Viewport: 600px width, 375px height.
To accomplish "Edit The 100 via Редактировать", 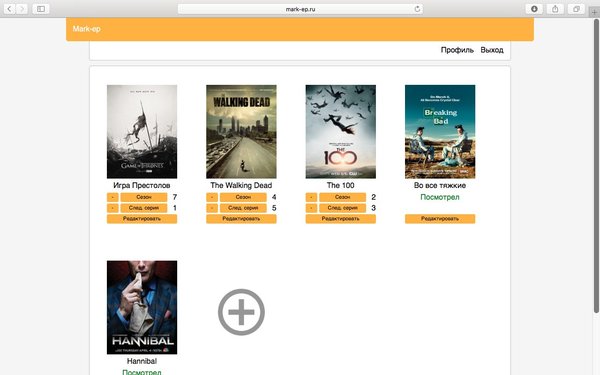I will coord(341,219).
